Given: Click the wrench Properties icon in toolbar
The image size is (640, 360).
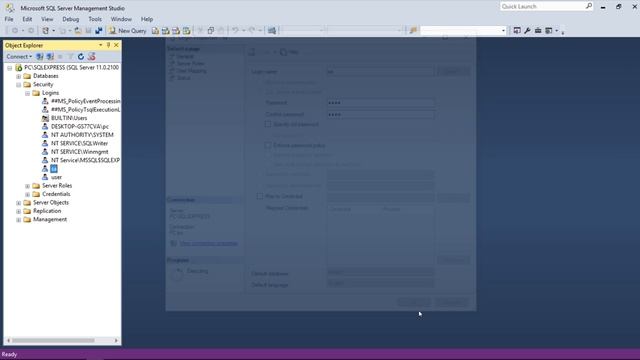Looking at the screenshot, I should click(527, 31).
